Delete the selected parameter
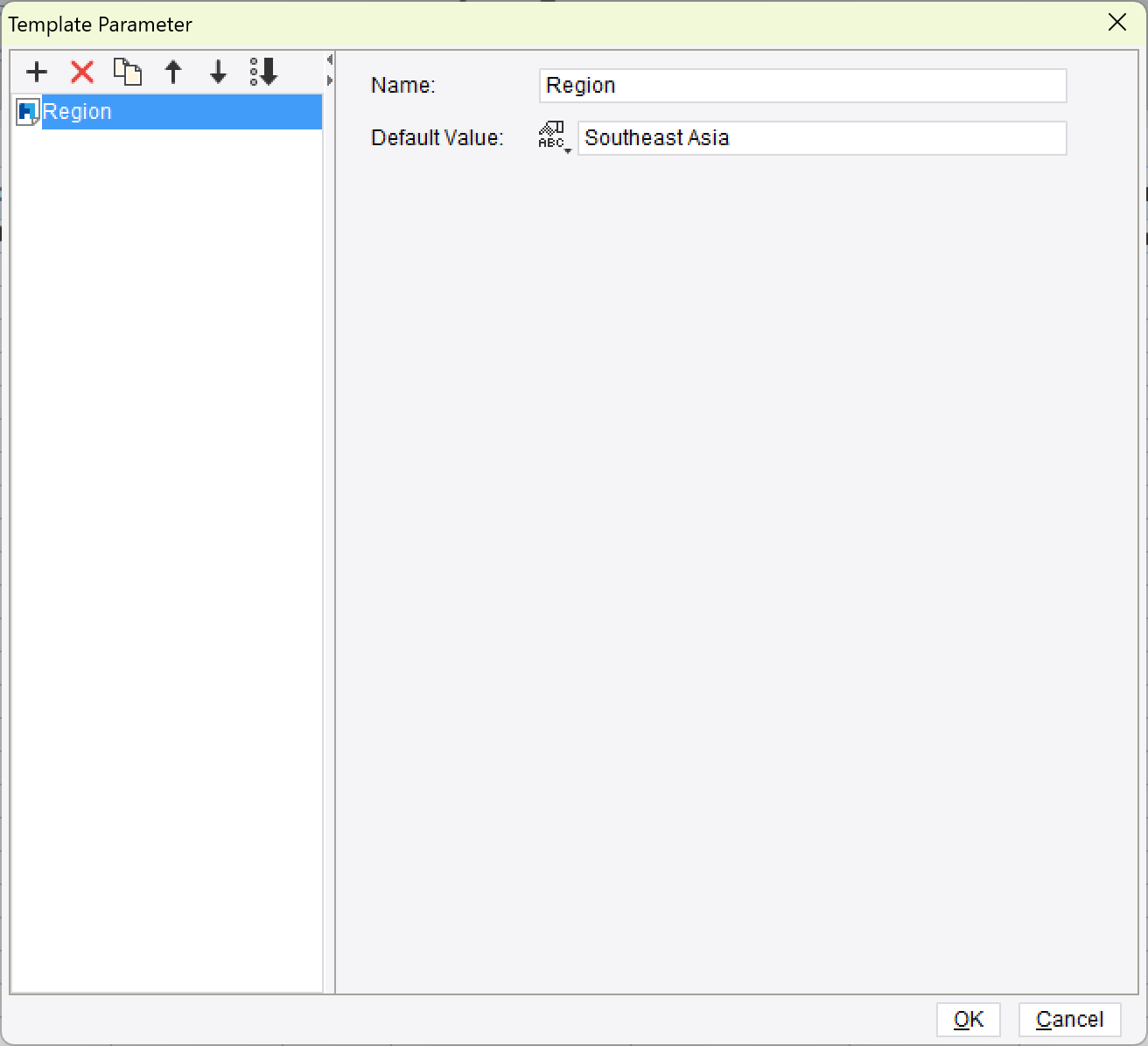This screenshot has height=1046, width=1148. pyautogui.click(x=82, y=73)
